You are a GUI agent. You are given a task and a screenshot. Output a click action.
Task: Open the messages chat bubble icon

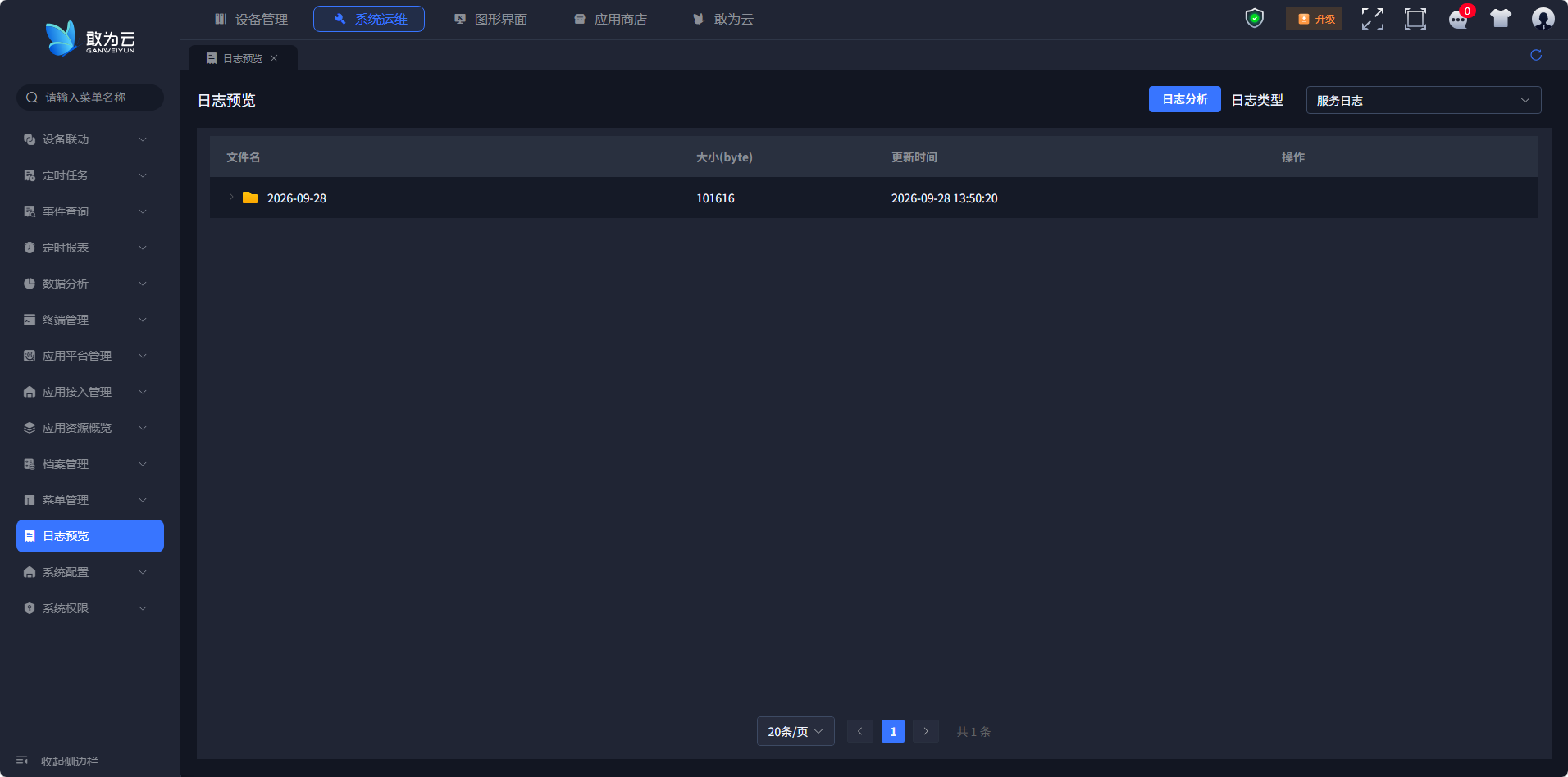click(1458, 19)
